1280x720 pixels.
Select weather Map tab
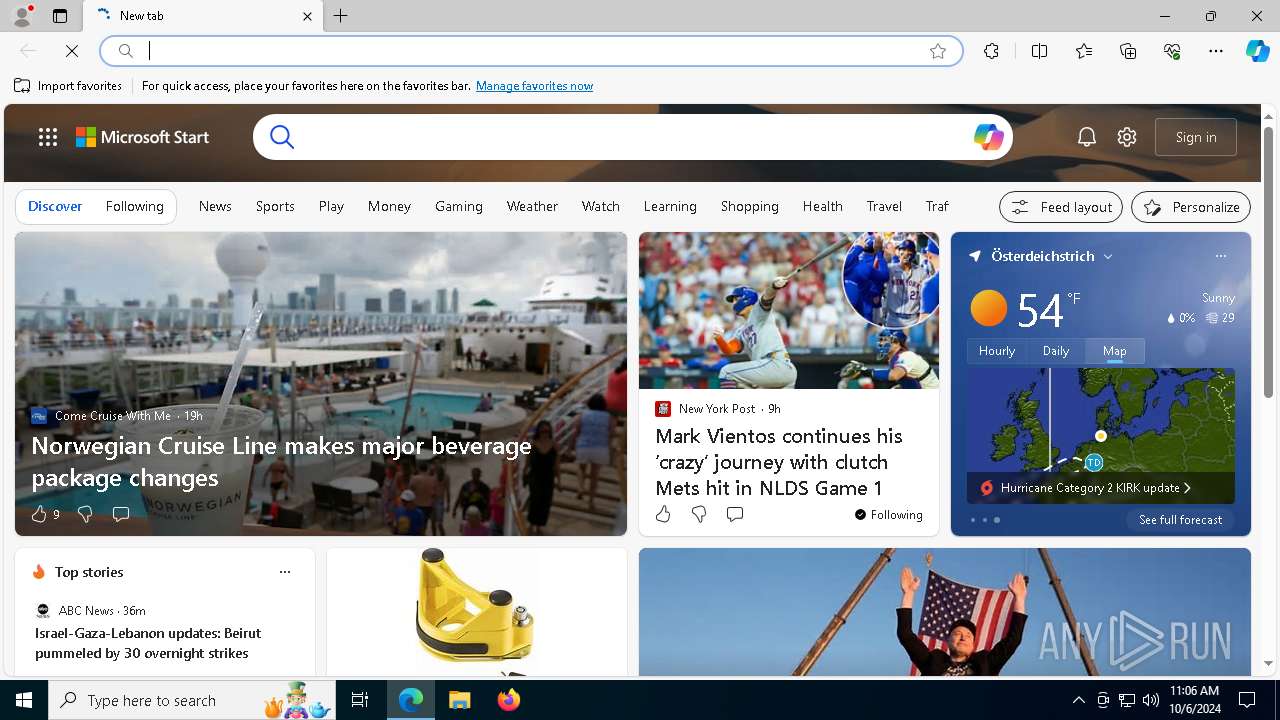click(x=1115, y=351)
